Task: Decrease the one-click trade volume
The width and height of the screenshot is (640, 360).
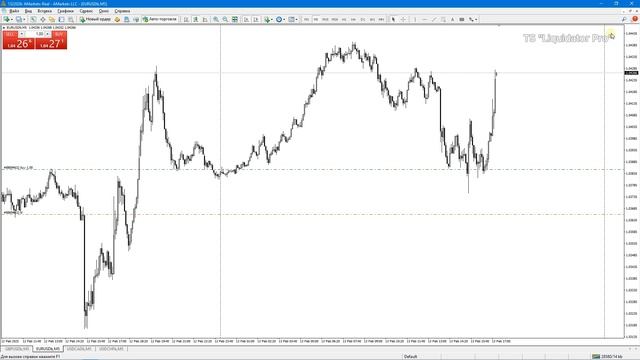Action: 22,34
